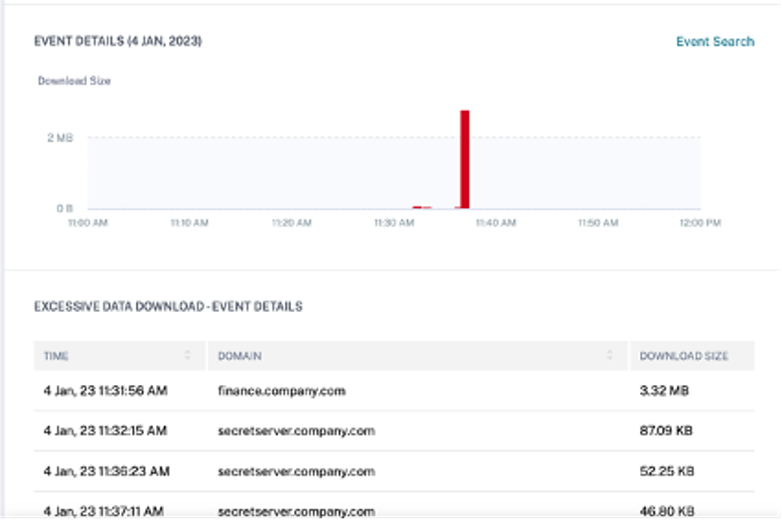Click the 11:31:56 AM event time cell

click(105, 391)
